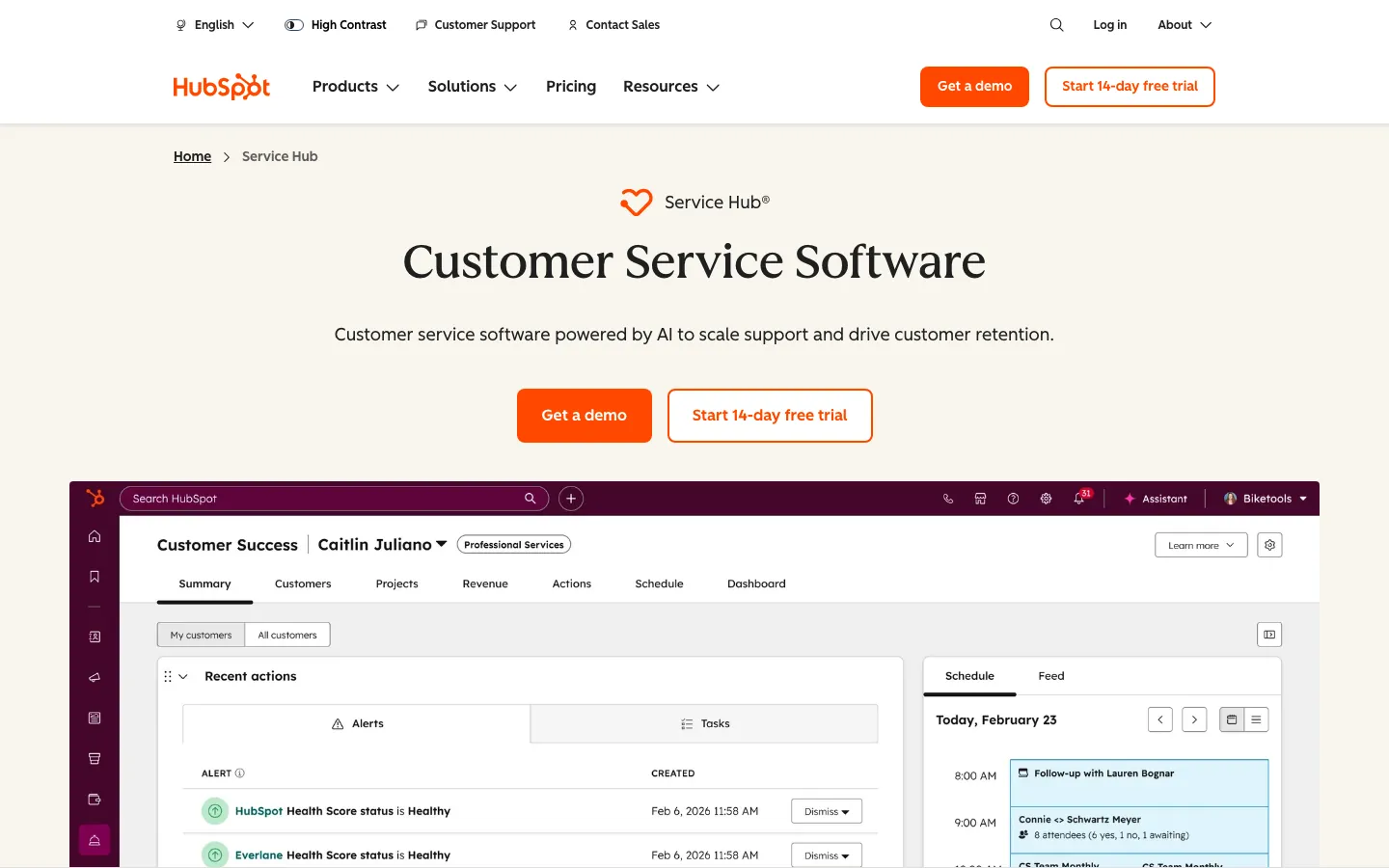Click the phone call icon in app header

click(x=948, y=499)
